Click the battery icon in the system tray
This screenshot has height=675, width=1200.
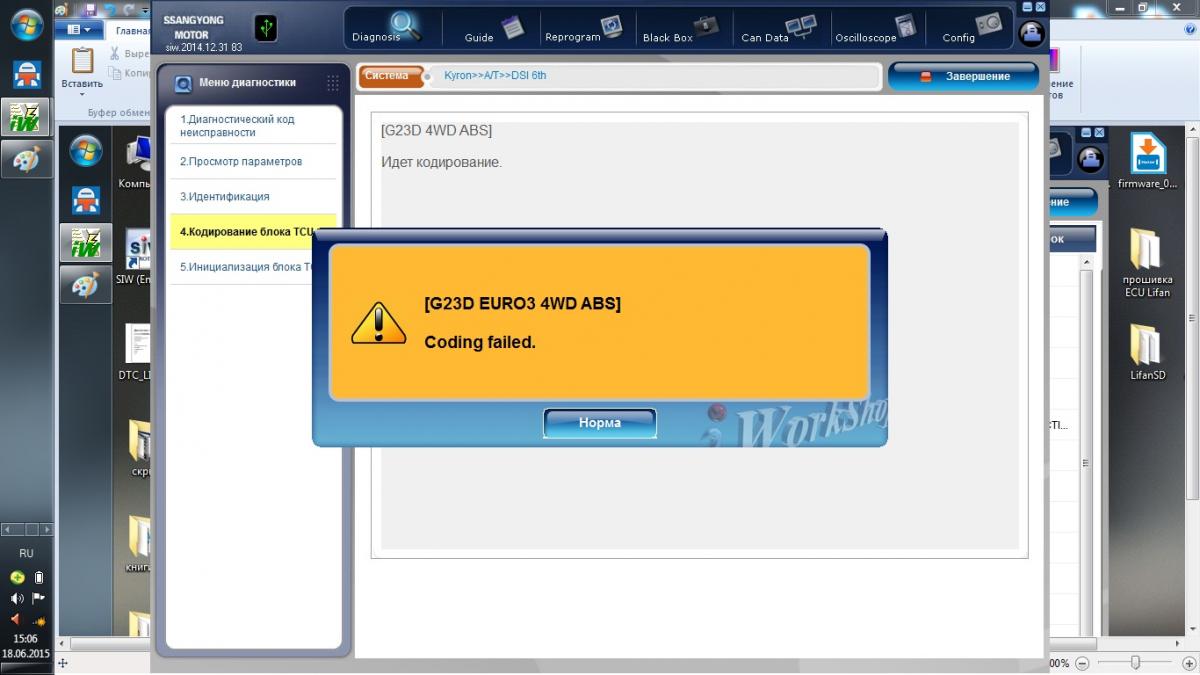38,577
